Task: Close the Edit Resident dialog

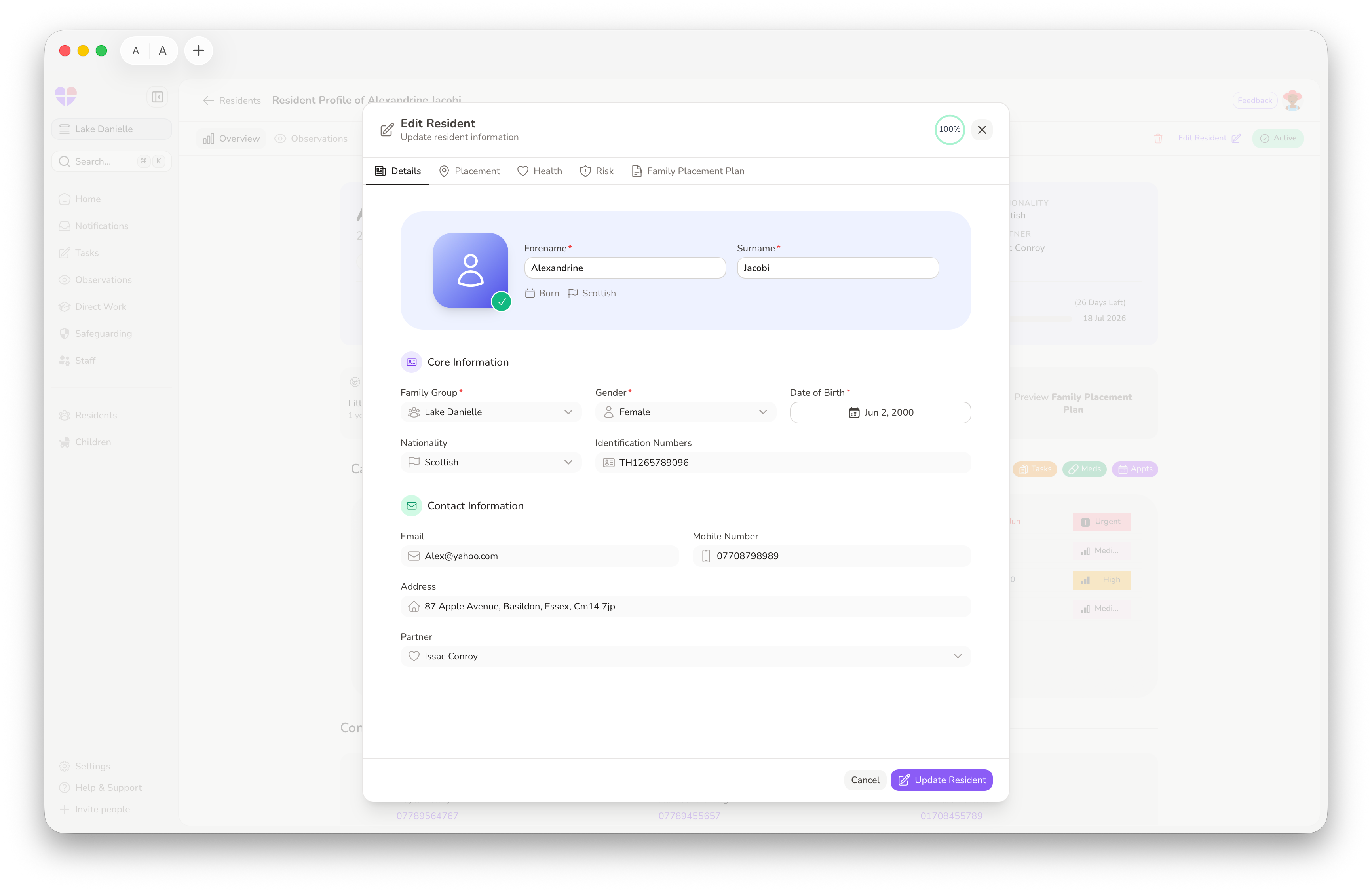Action: (982, 130)
